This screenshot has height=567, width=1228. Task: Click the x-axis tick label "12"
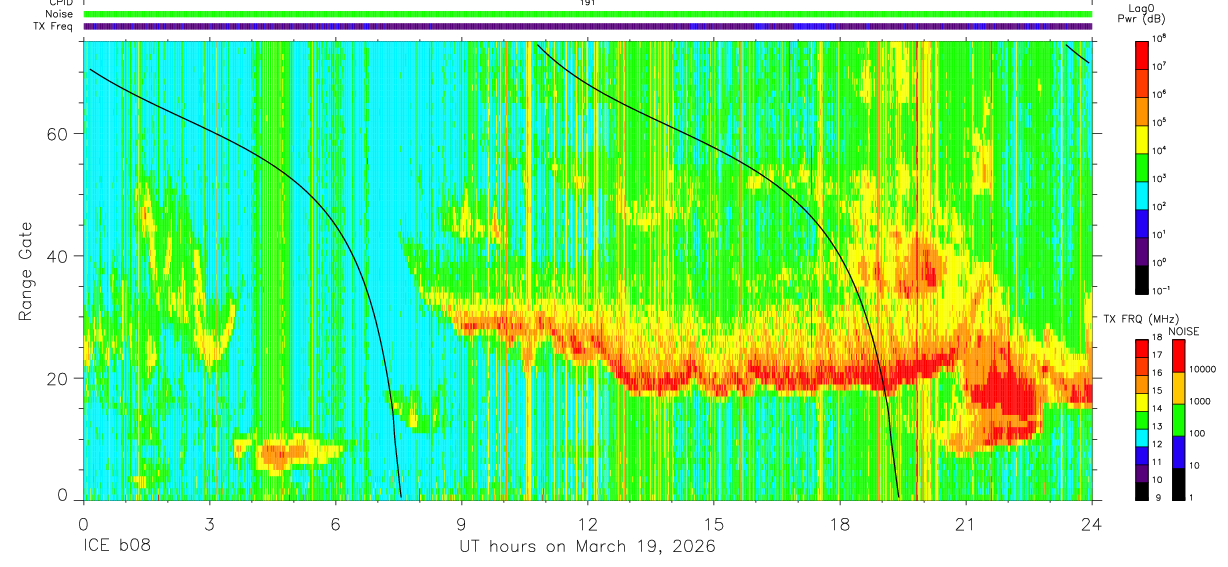pyautogui.click(x=588, y=524)
